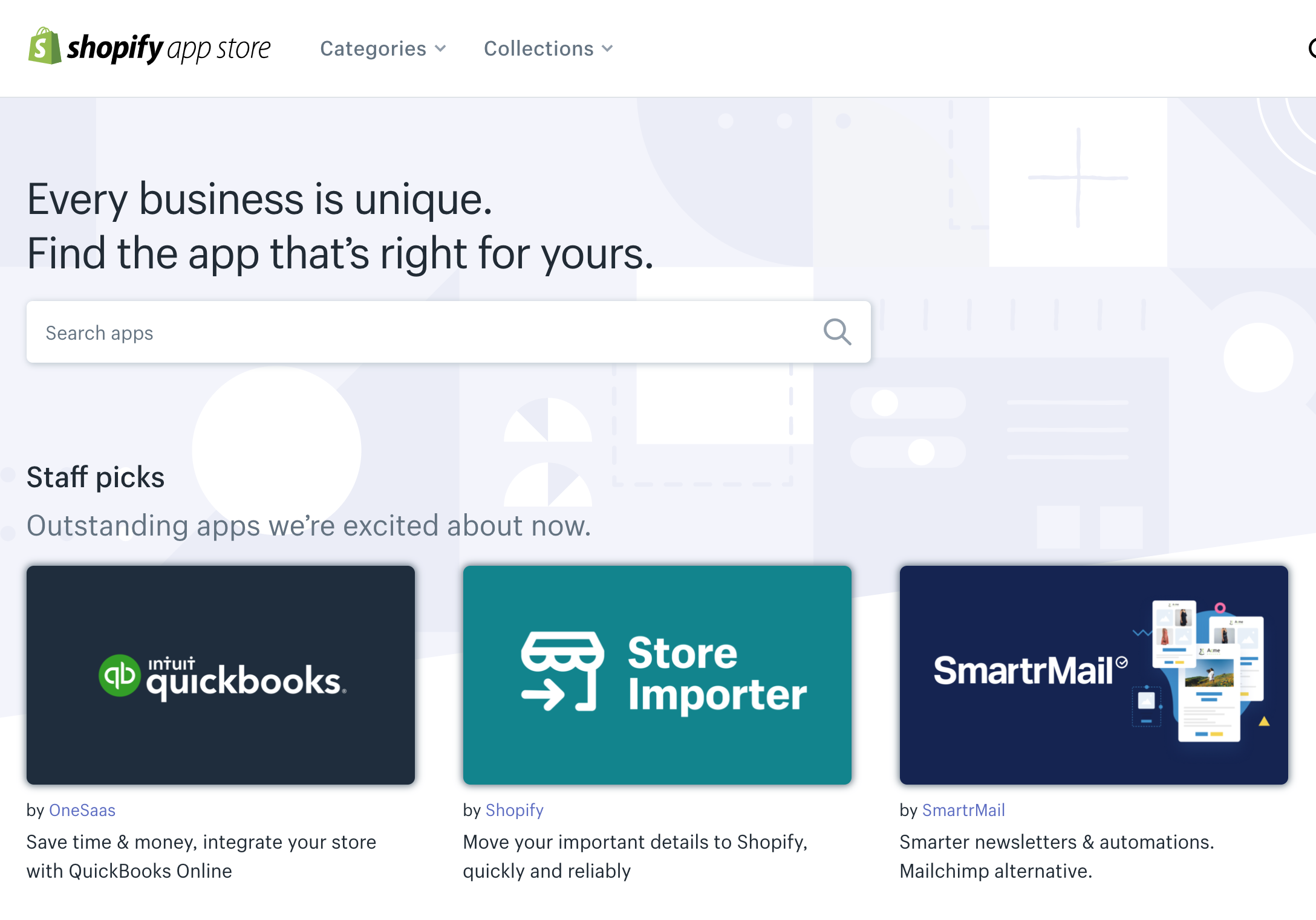
Task: Open the Collections dropdown menu
Action: pos(549,48)
